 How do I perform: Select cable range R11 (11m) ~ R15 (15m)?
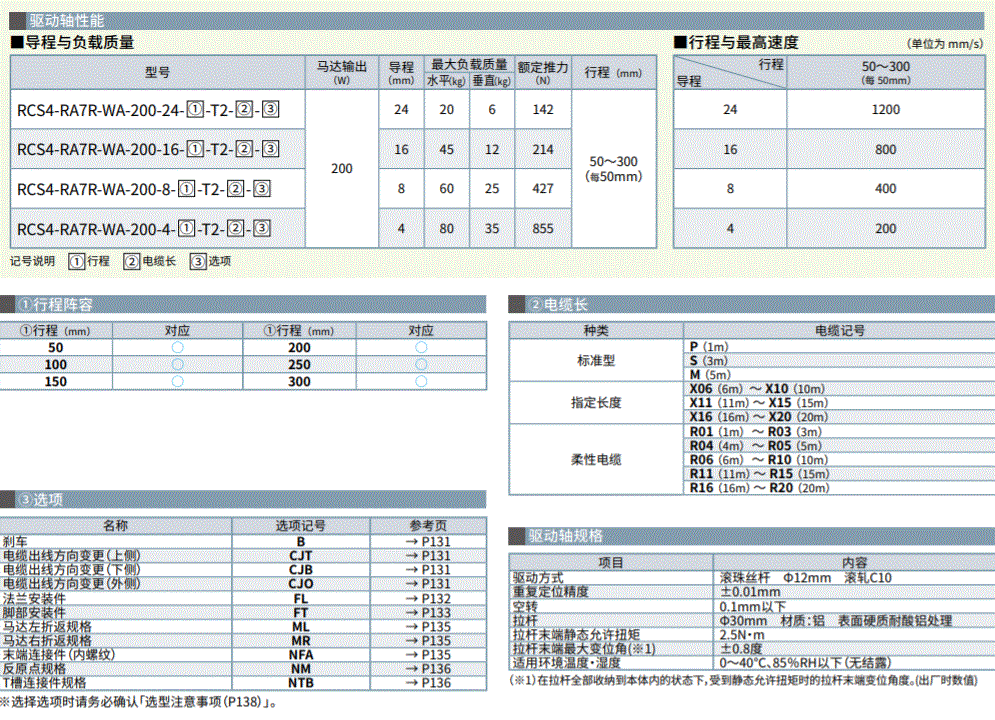pyautogui.click(x=760, y=474)
